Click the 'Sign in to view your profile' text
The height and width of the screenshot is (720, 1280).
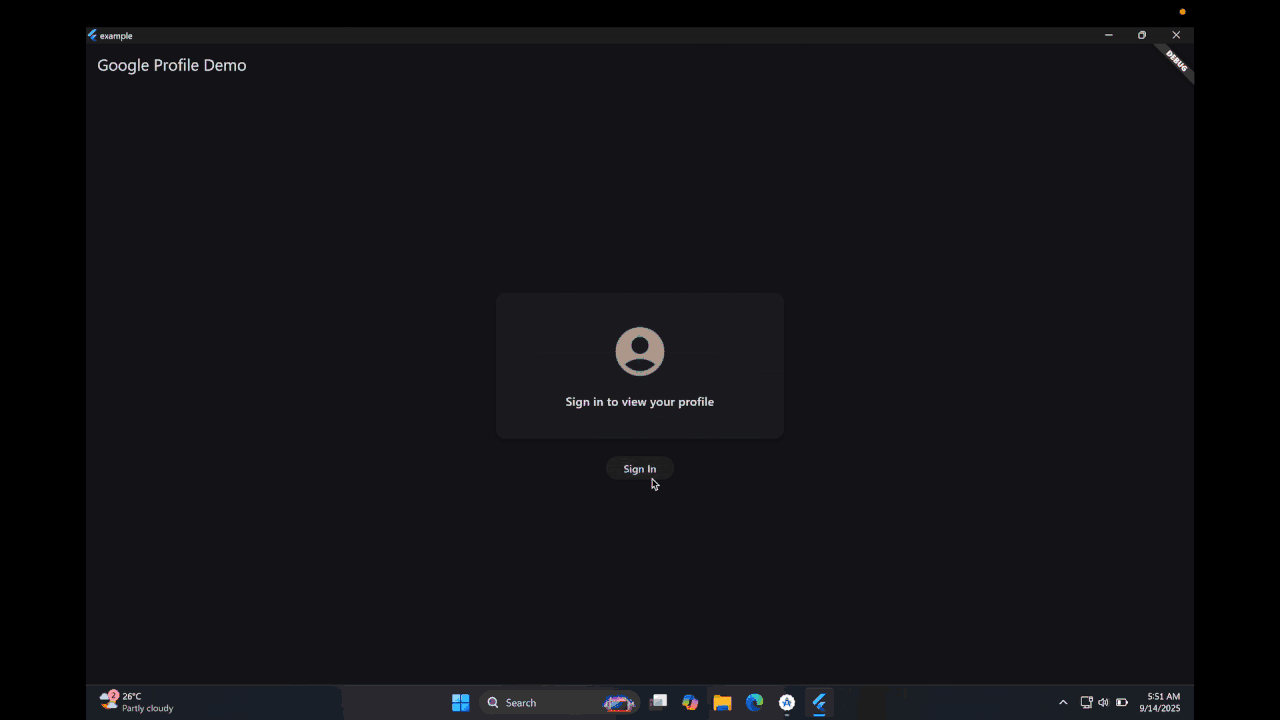click(640, 402)
